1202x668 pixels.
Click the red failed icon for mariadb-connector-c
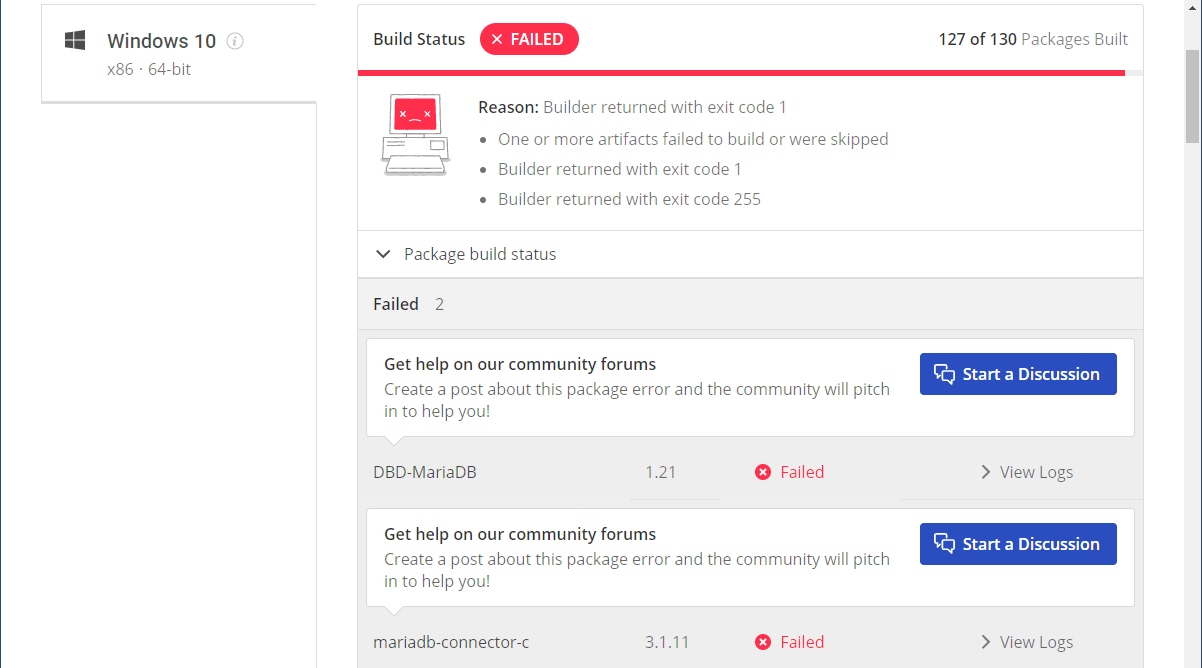(763, 642)
